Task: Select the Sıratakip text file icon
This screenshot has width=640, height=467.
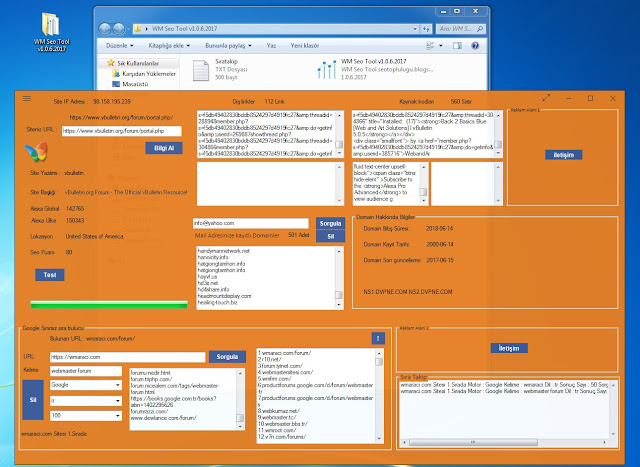Action: (201, 70)
